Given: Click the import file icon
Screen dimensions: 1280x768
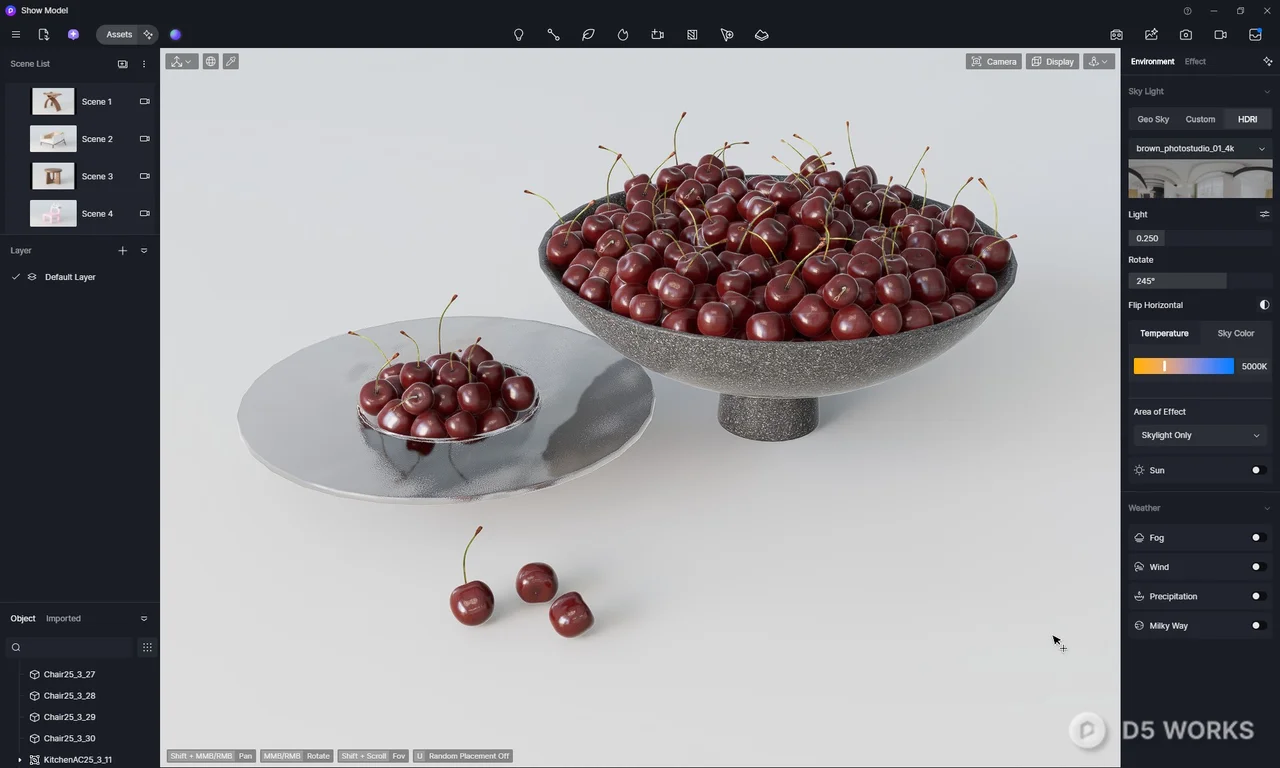Looking at the screenshot, I should (x=43, y=34).
